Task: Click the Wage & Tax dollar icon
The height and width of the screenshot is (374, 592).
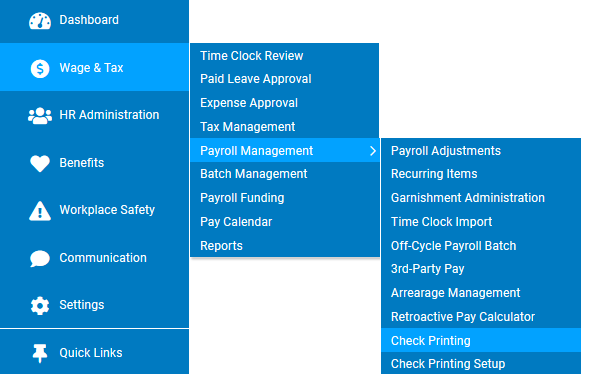Action: [x=40, y=69]
